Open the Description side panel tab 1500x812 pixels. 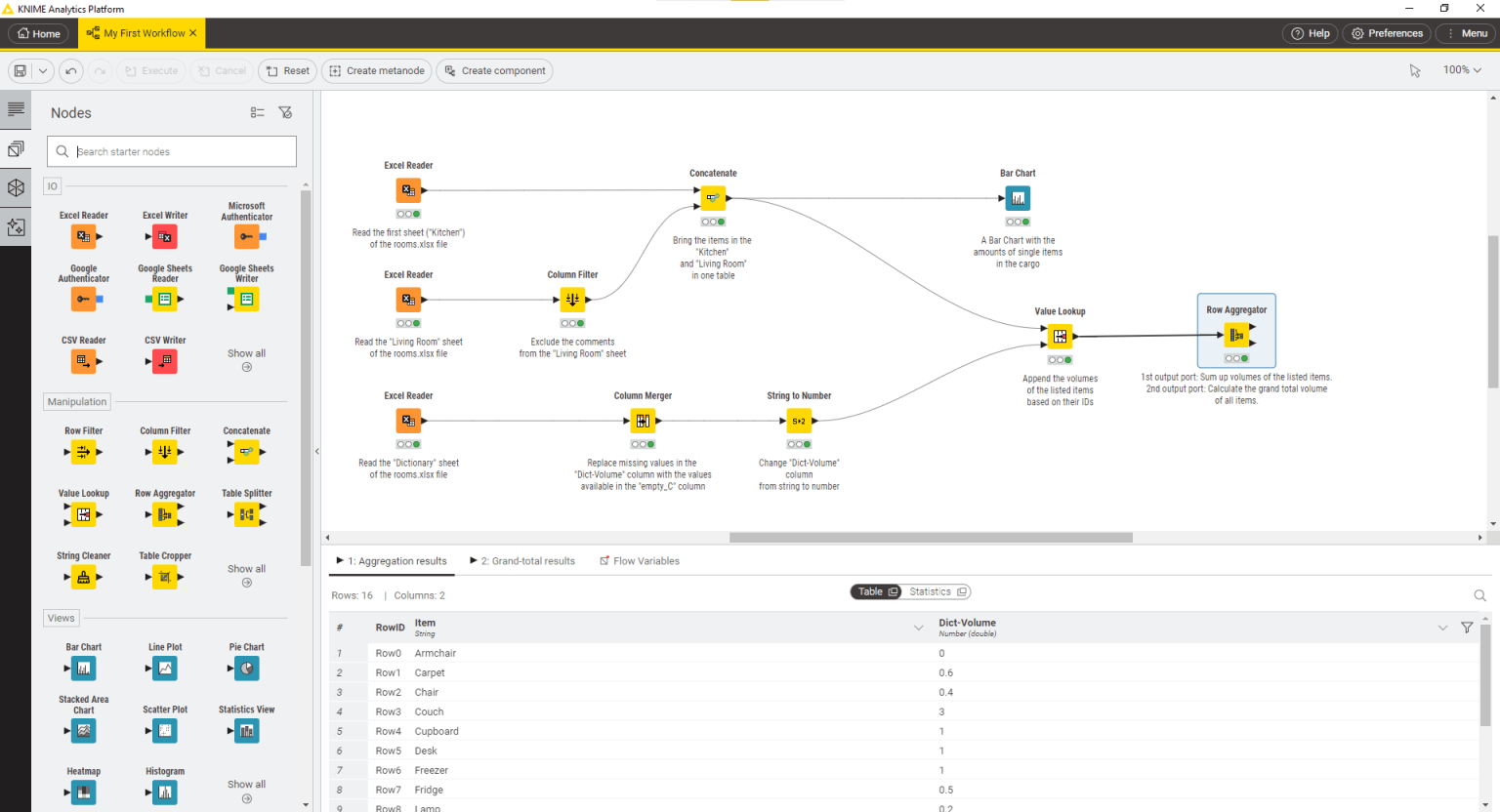click(x=16, y=109)
